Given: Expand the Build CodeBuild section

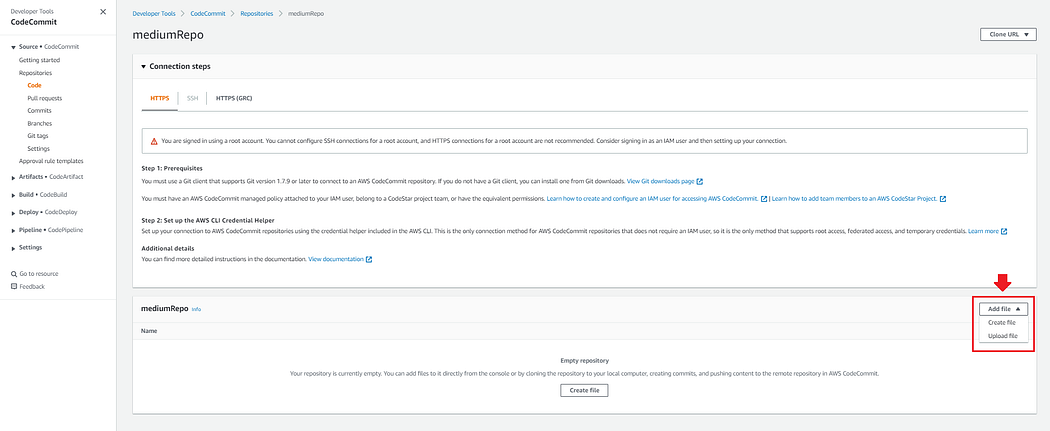Looking at the screenshot, I should pos(13,195).
